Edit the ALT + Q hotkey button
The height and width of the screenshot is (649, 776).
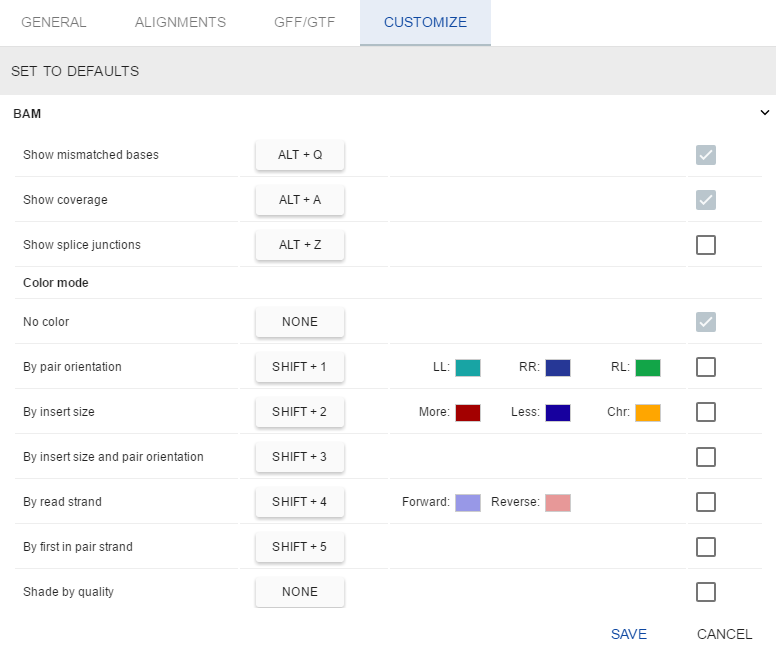tap(300, 155)
